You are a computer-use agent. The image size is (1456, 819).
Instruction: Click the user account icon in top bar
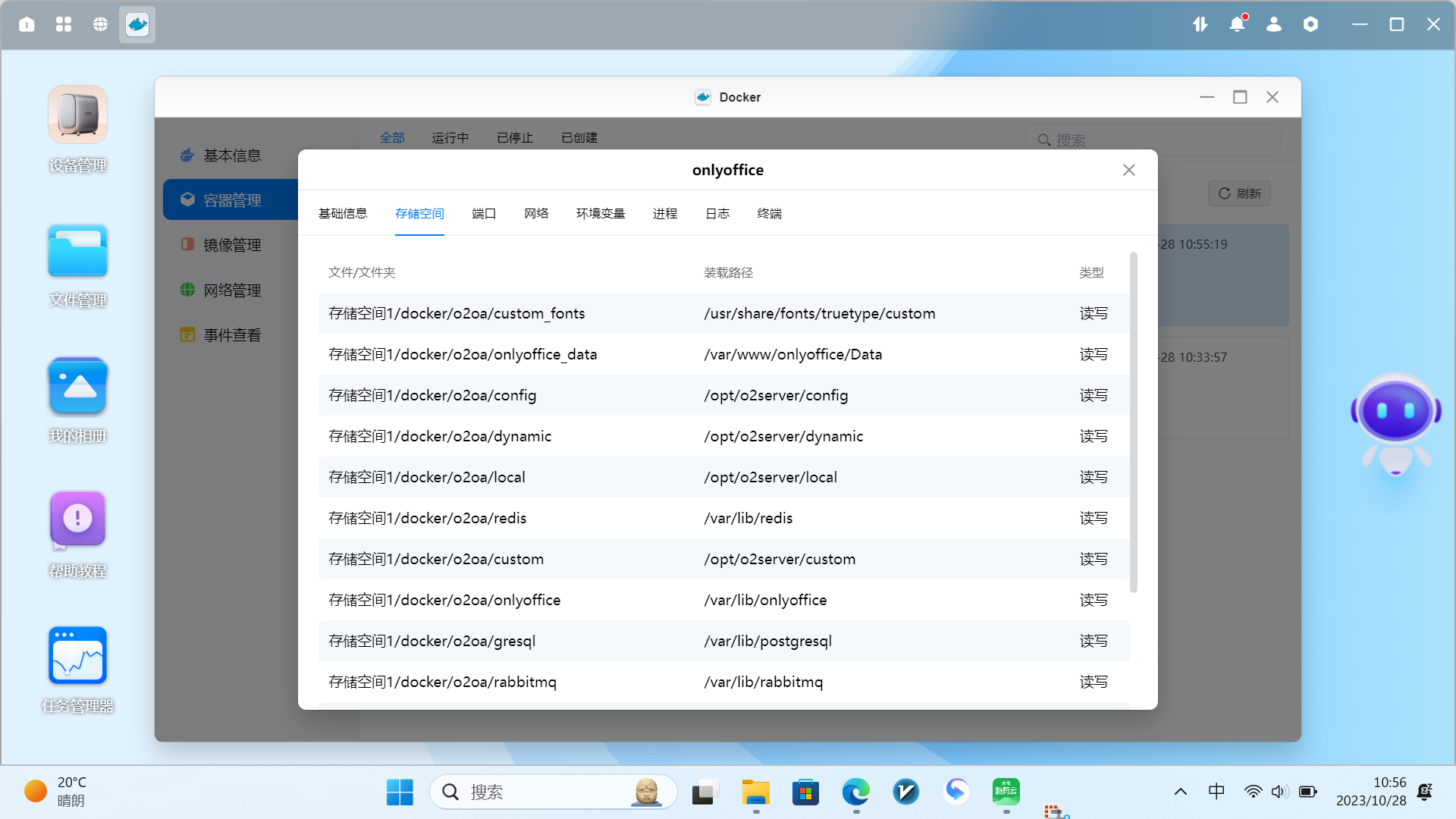coord(1274,24)
